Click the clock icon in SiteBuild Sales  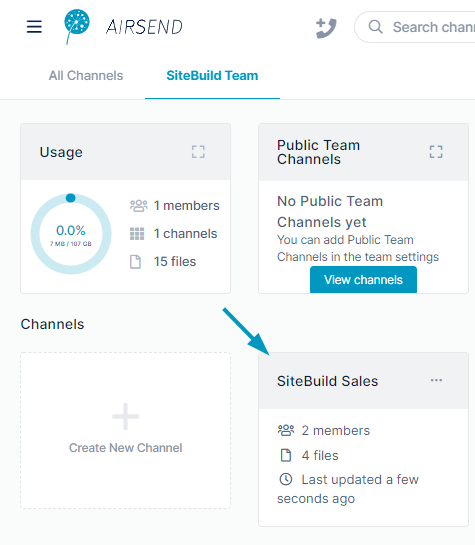tap(286, 479)
